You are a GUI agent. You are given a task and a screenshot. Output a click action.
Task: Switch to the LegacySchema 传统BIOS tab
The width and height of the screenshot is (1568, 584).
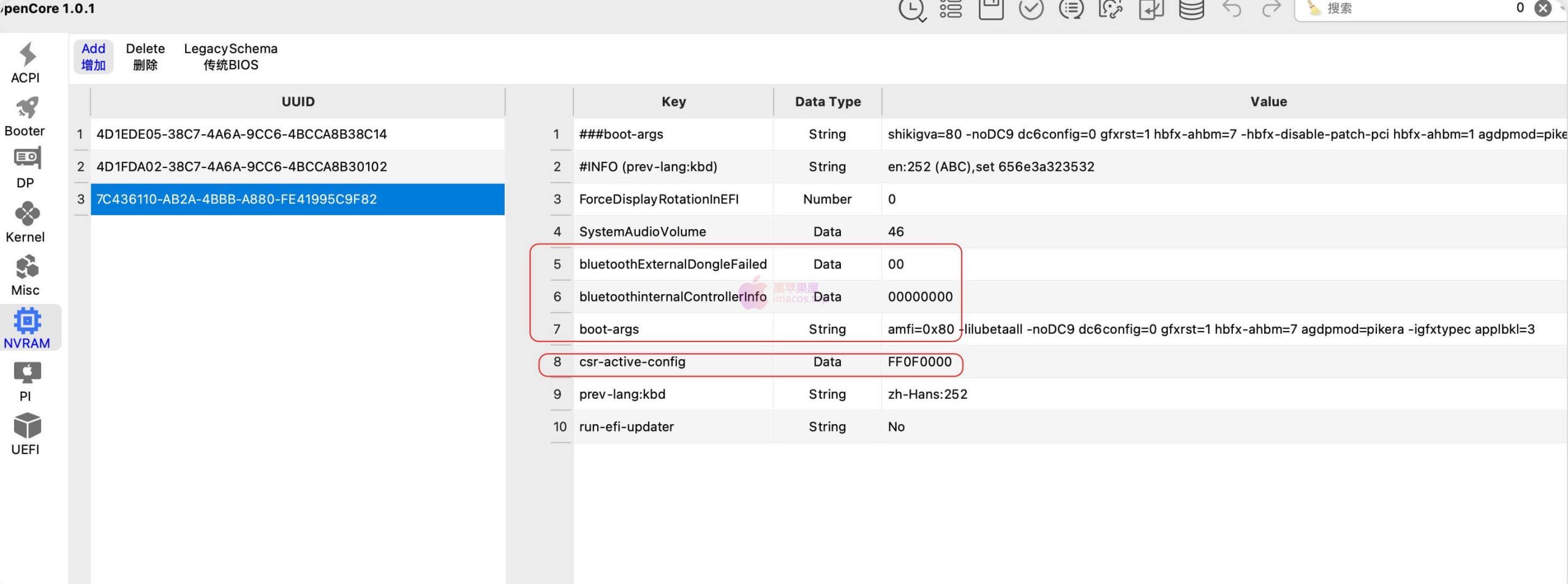tap(231, 56)
